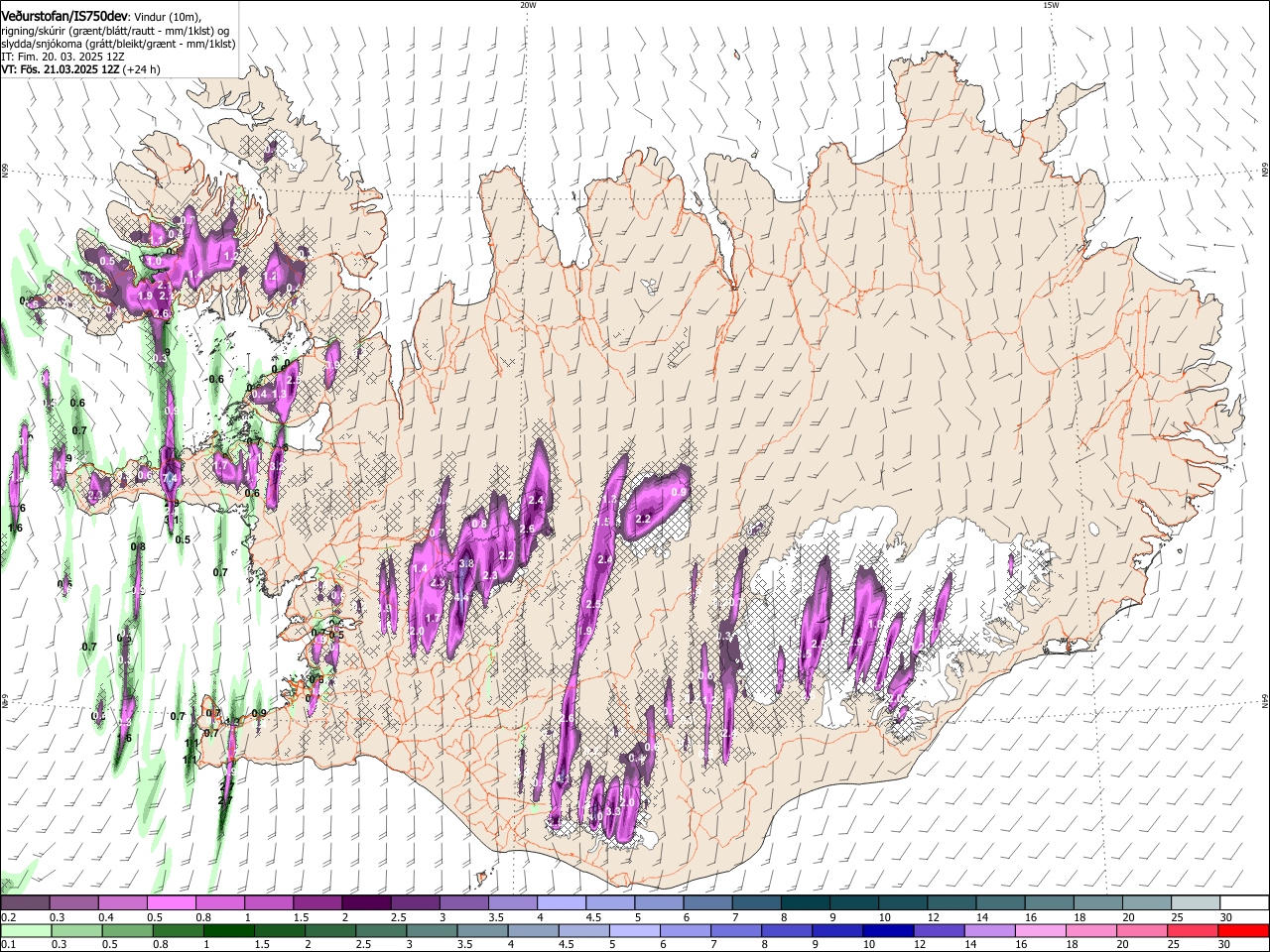Select the dark teal upper legend swatch between 8 and 9
Viewport: 1270px width, 952px height.
[x=806, y=902]
